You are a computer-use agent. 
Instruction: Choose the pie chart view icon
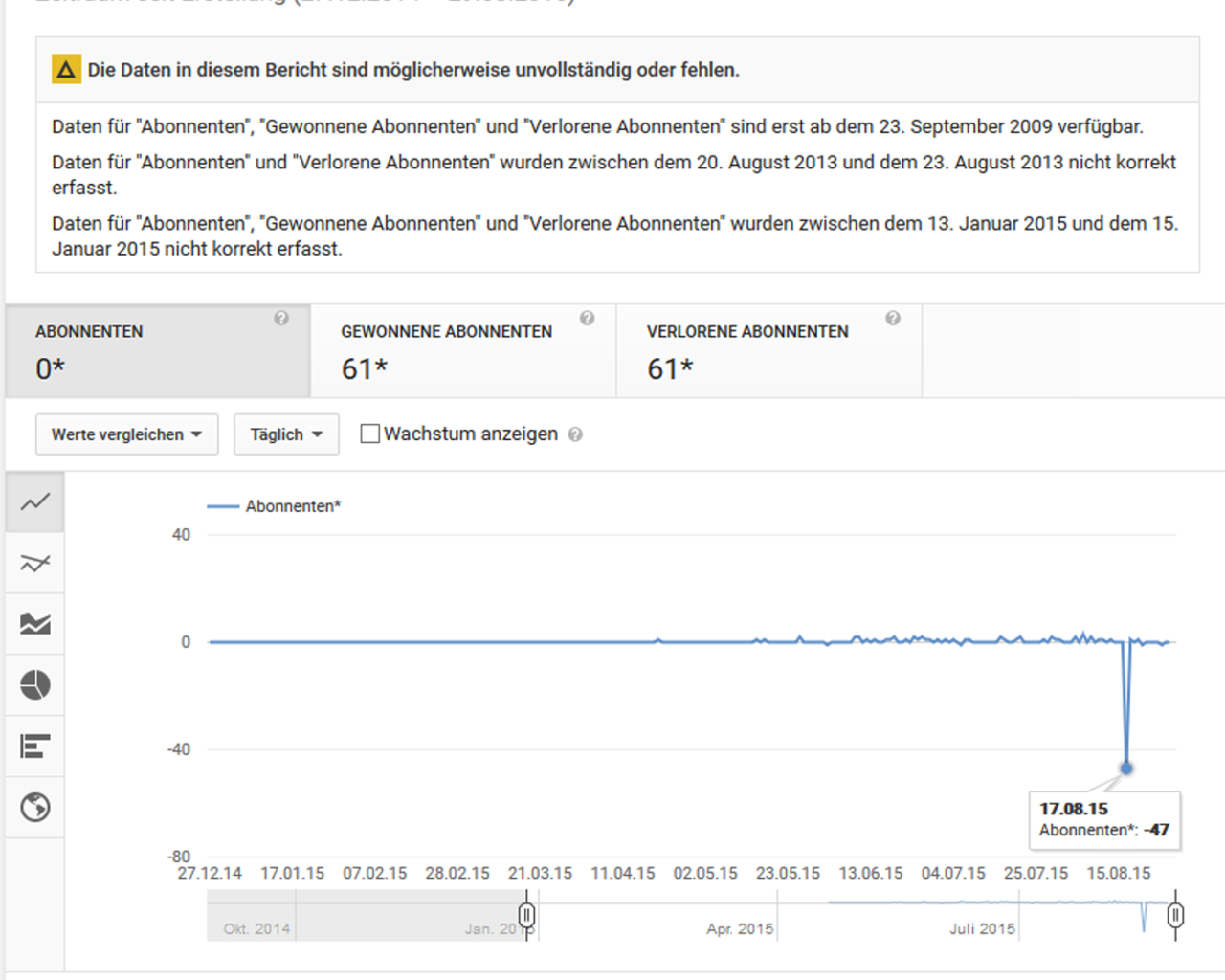click(35, 685)
